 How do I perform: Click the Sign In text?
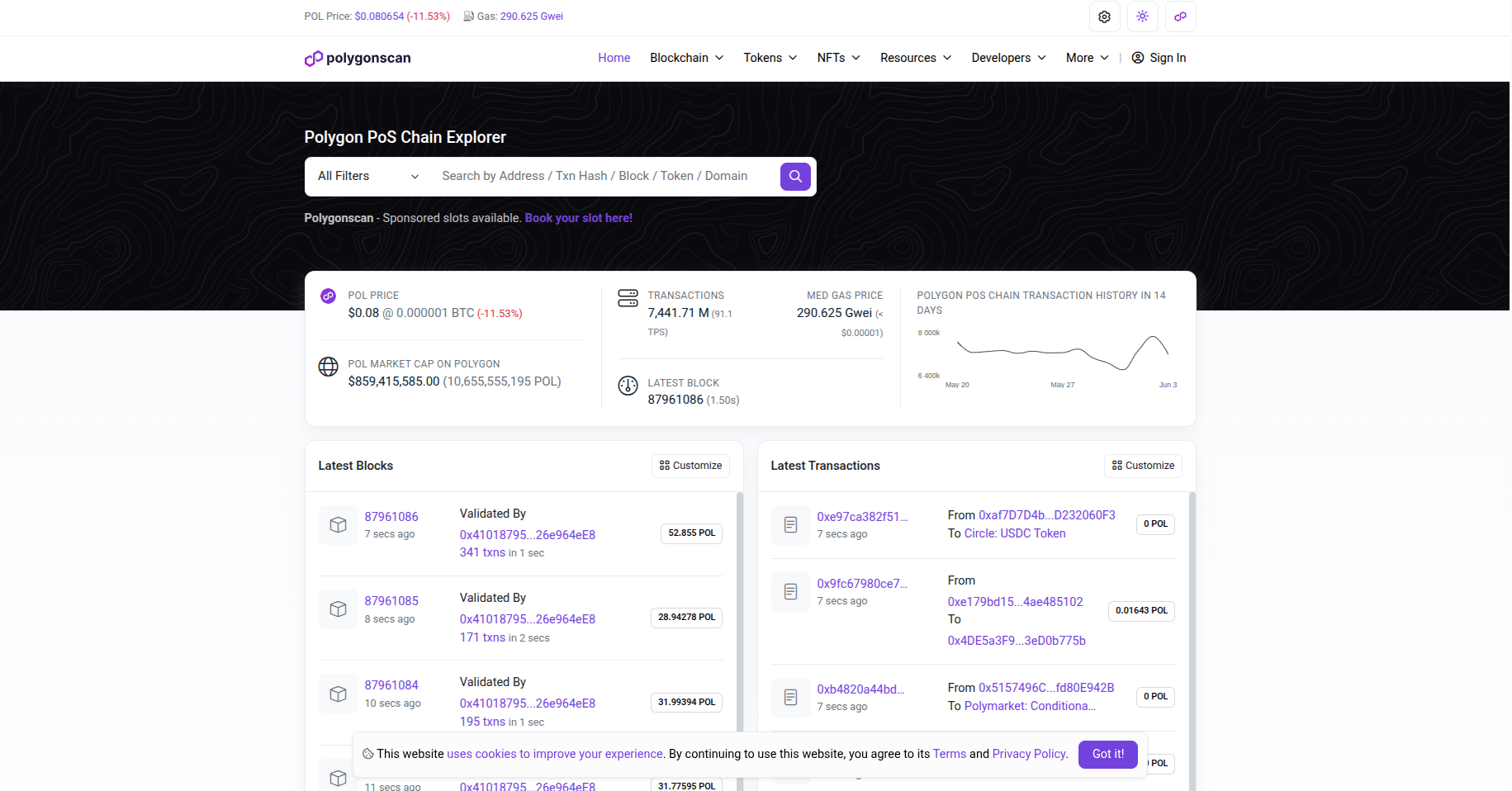(x=1168, y=58)
